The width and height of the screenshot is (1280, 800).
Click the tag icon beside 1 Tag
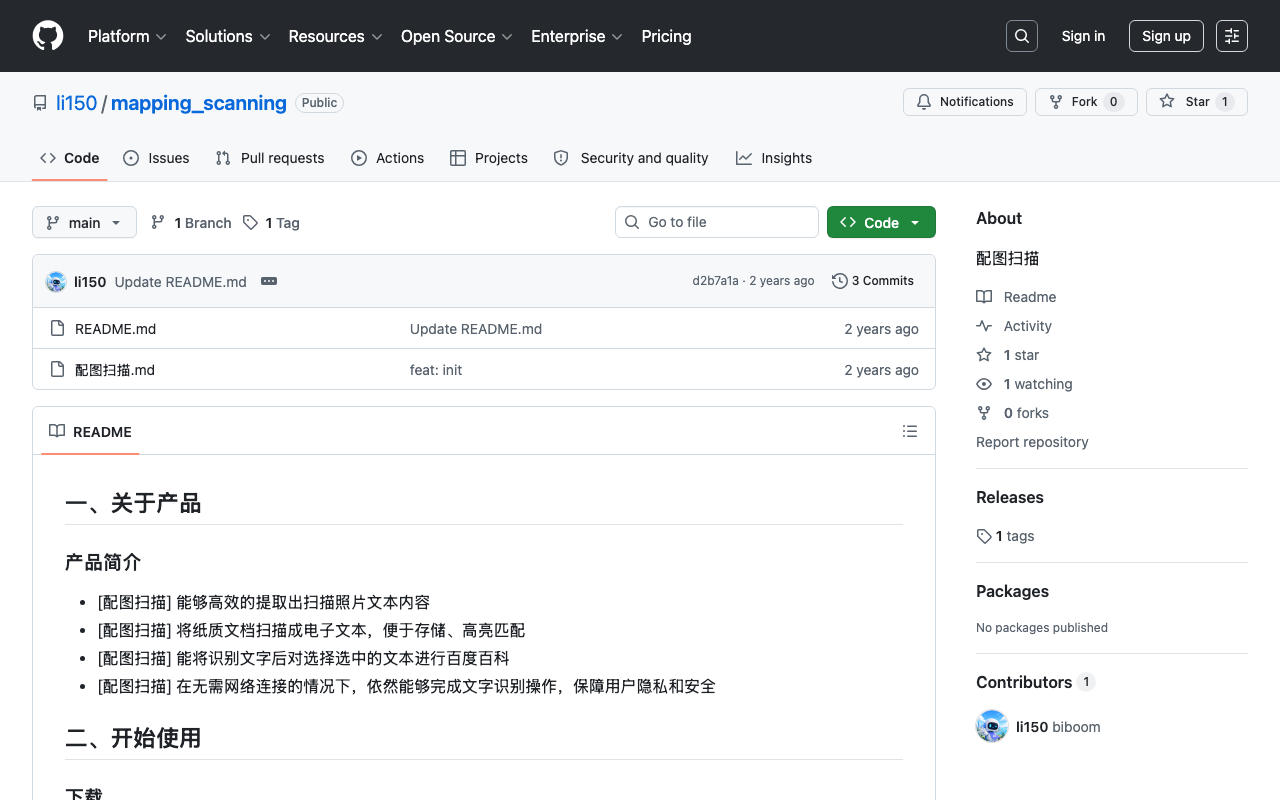click(250, 222)
